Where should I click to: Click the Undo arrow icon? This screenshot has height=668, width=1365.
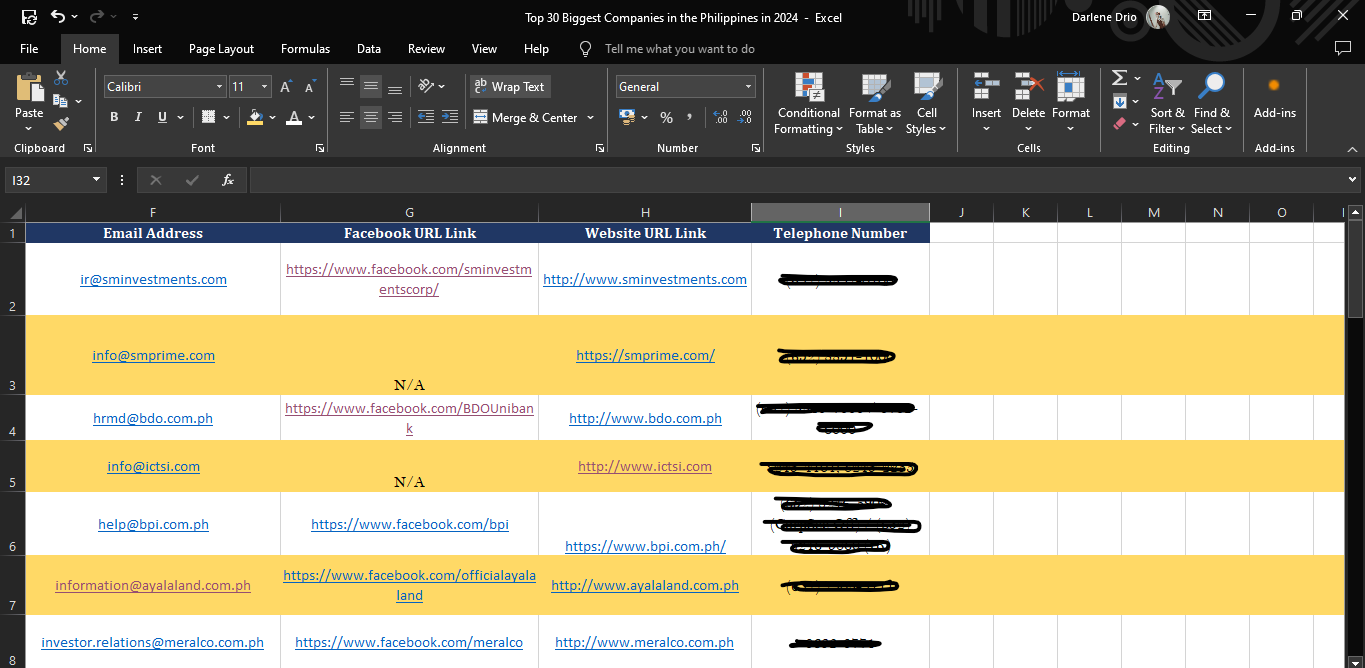[58, 17]
